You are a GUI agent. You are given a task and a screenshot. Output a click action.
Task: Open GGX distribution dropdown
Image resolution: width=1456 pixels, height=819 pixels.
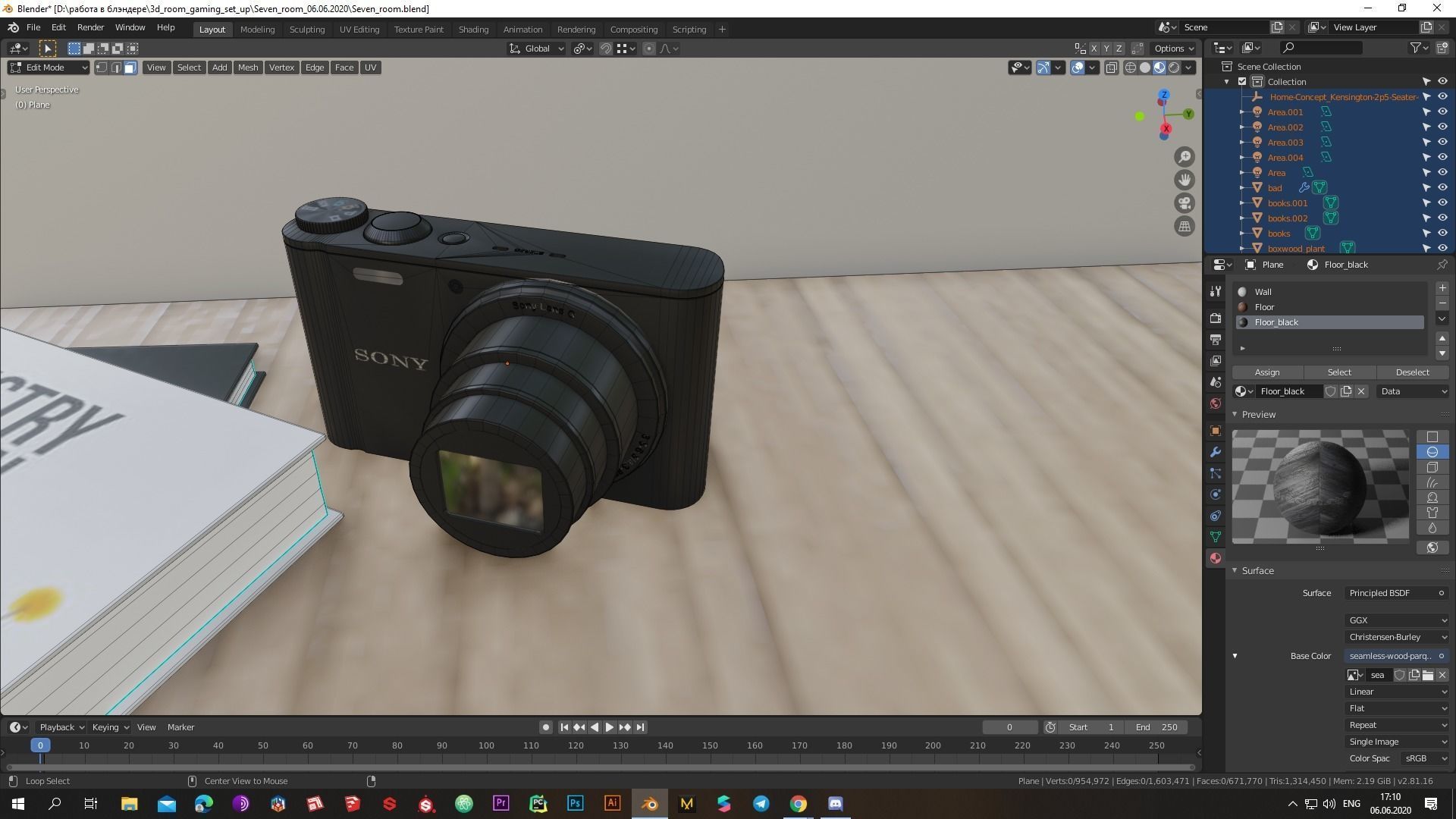pyautogui.click(x=1397, y=620)
